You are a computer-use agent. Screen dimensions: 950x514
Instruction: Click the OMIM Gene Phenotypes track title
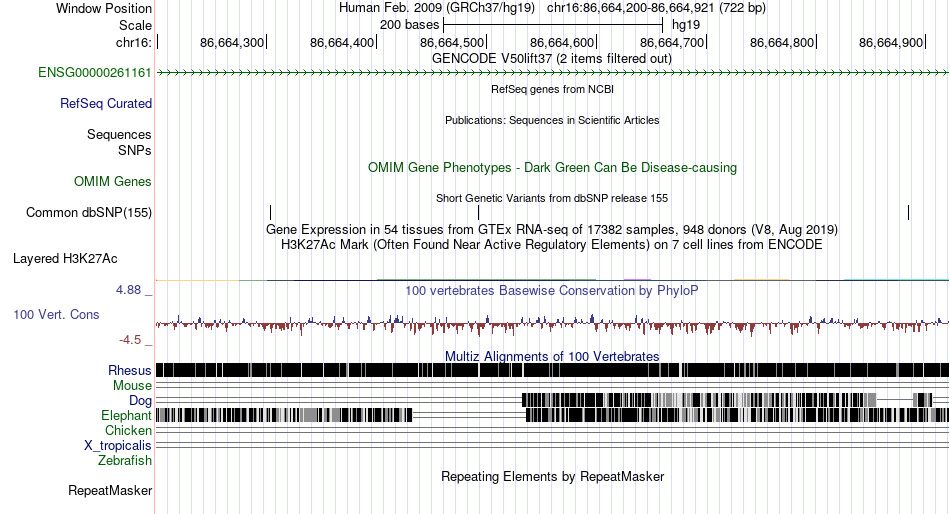552,167
